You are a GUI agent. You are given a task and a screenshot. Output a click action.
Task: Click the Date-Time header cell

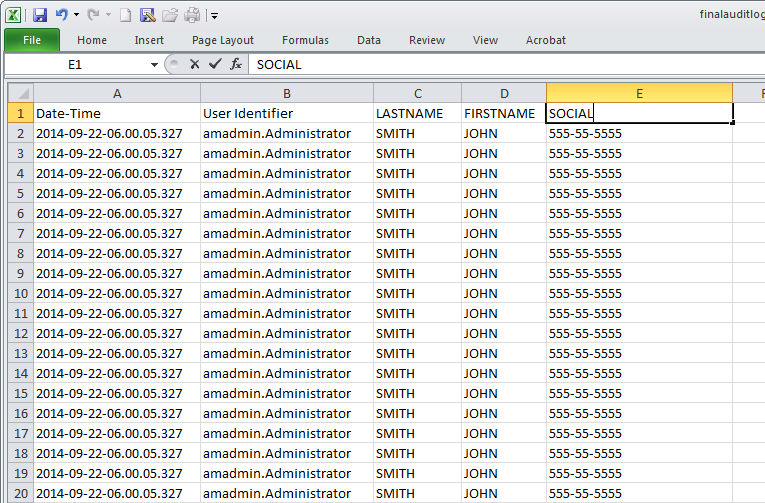pos(117,113)
